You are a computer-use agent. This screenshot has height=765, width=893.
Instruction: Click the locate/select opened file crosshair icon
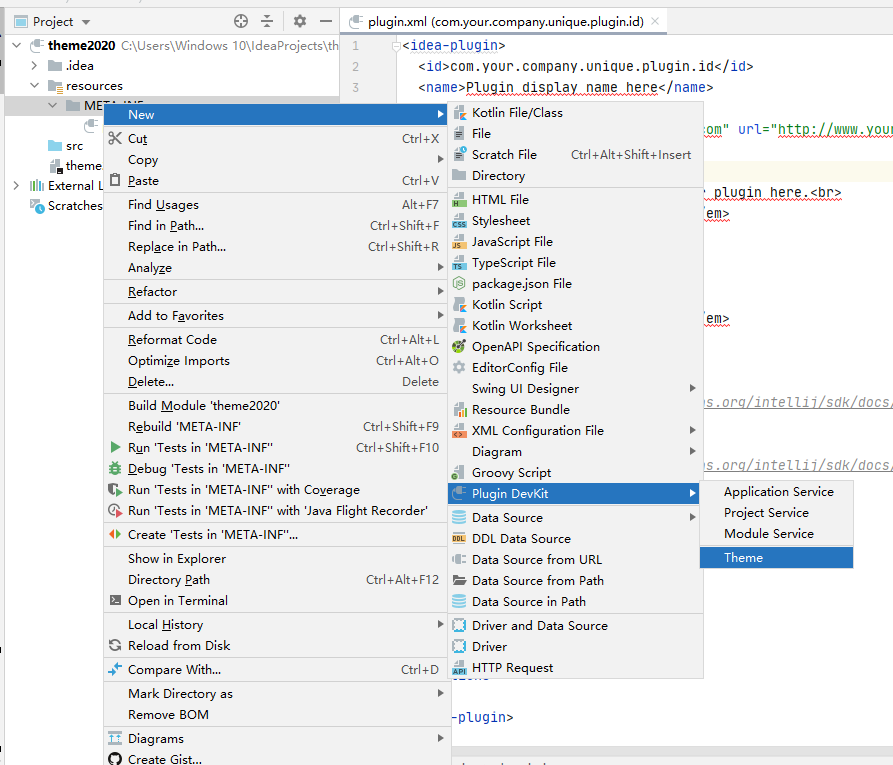point(241,22)
